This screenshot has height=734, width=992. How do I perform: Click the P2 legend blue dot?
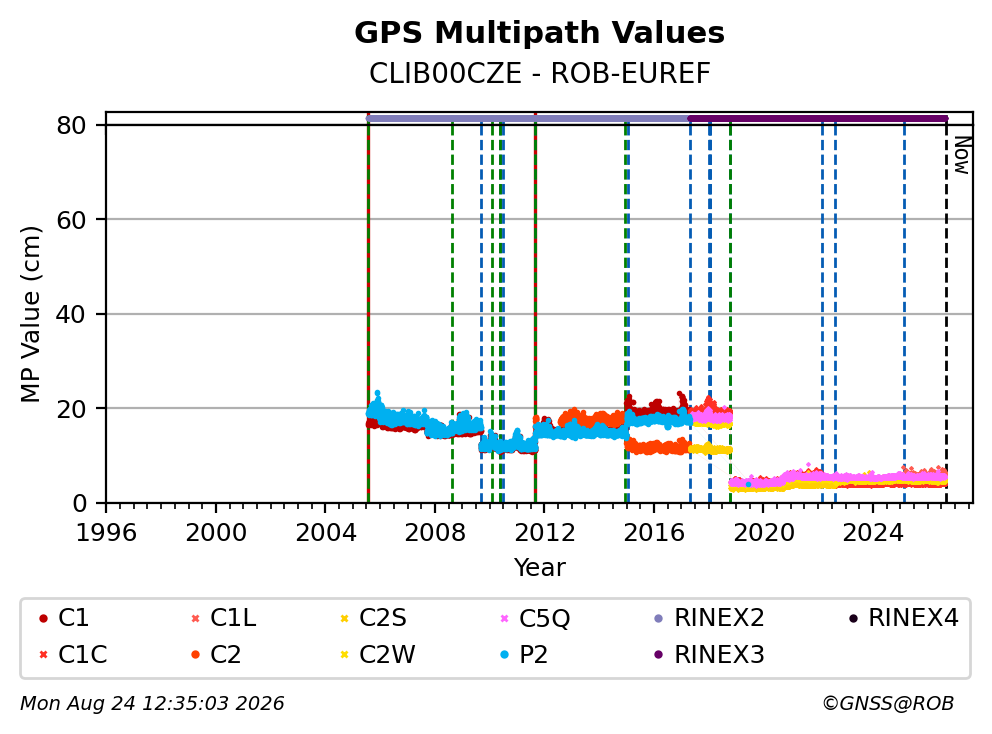504,654
